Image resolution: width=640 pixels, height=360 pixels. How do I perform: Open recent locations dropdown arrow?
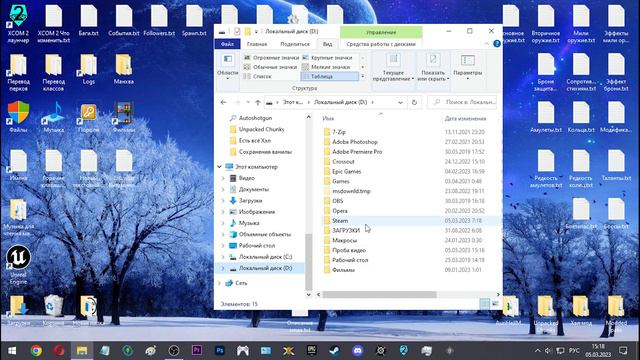coord(248,102)
